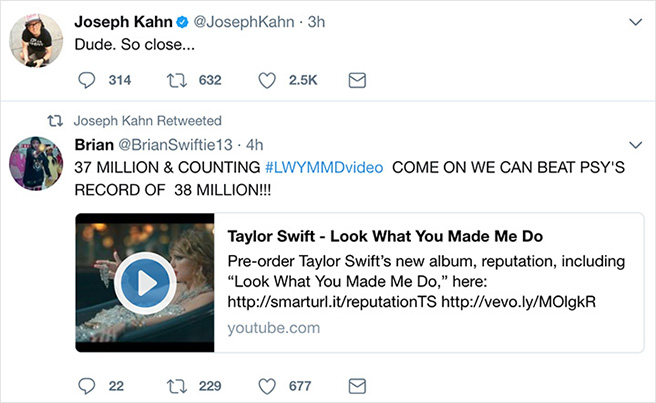Like Brian's tweet with 677 likes

(x=267, y=385)
